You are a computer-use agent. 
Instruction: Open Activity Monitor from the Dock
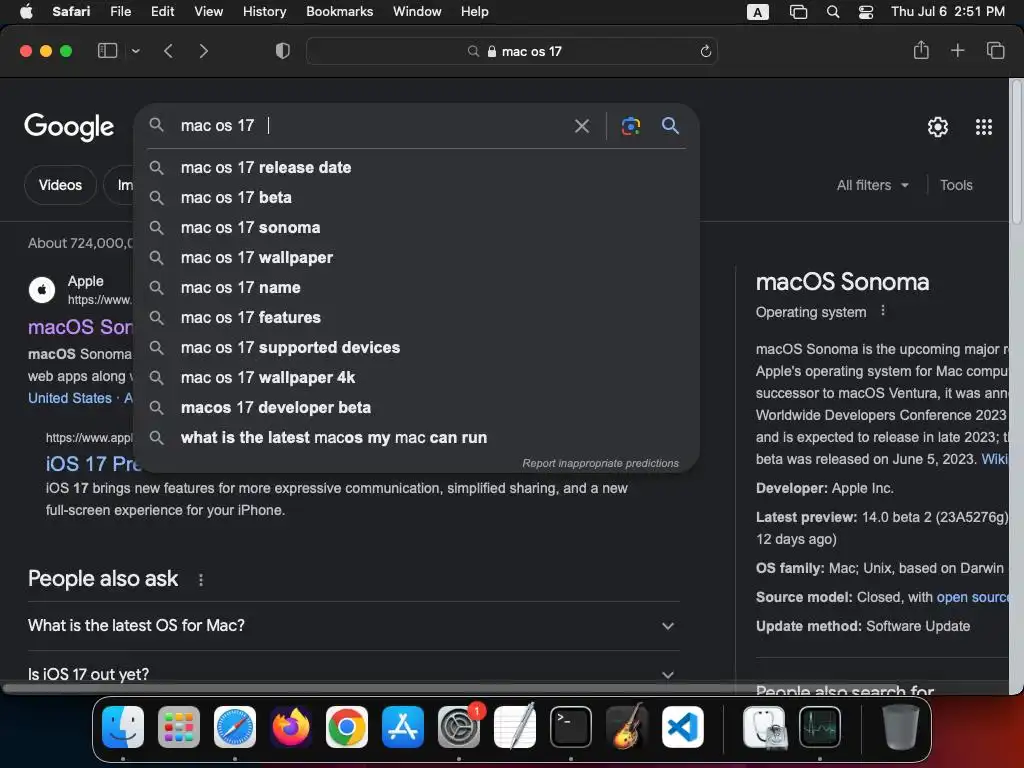(820, 727)
